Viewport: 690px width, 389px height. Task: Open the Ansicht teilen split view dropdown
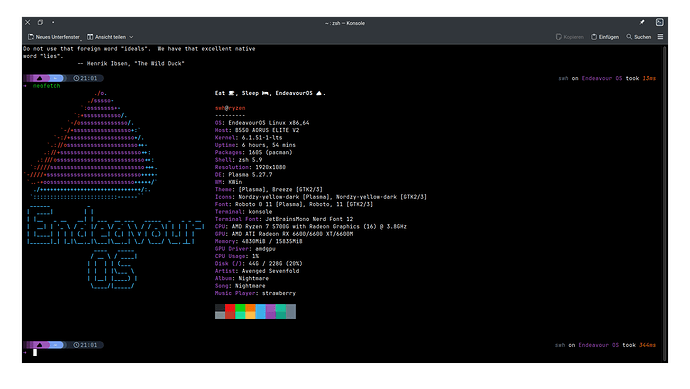pos(110,37)
